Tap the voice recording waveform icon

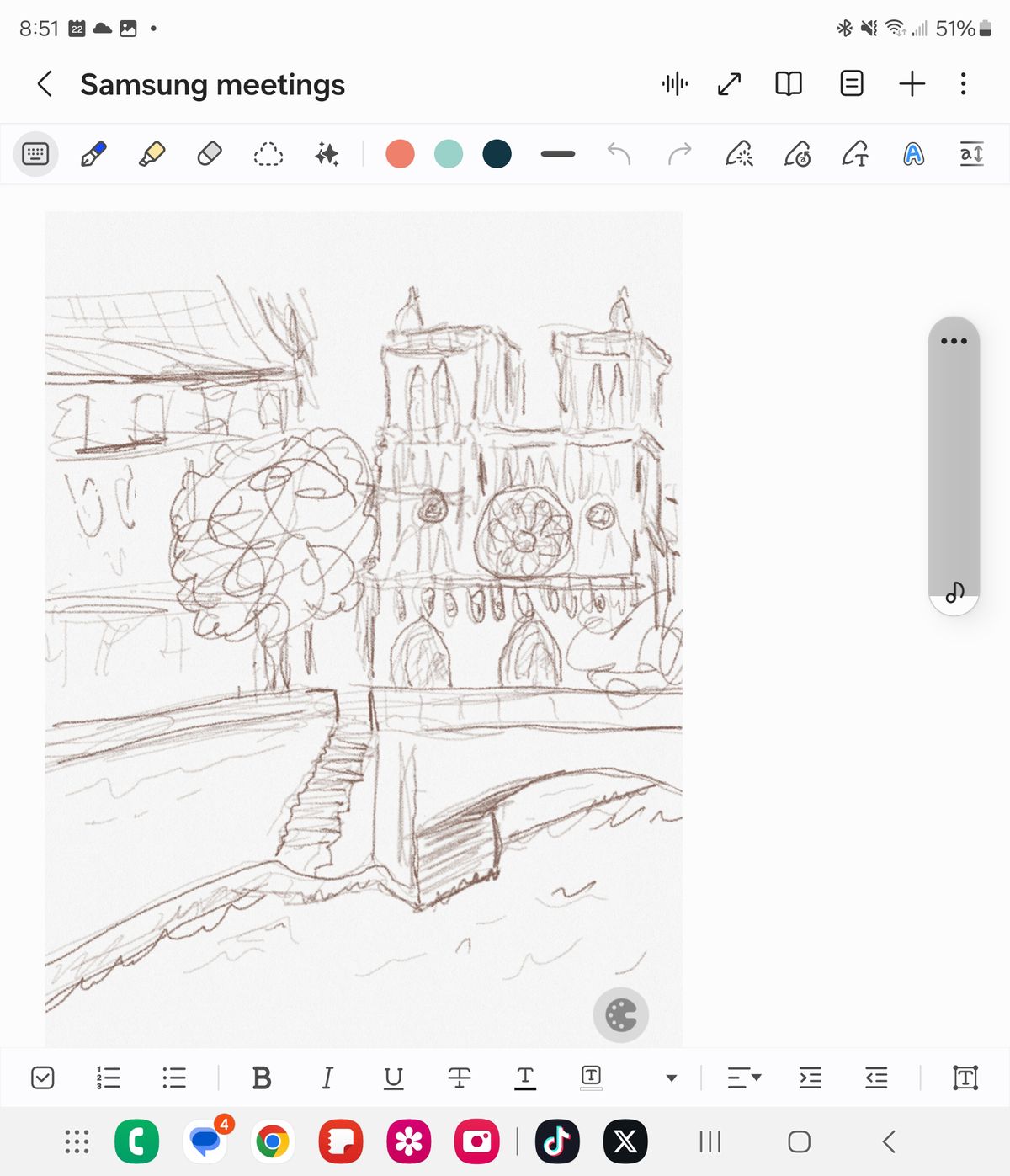(675, 83)
